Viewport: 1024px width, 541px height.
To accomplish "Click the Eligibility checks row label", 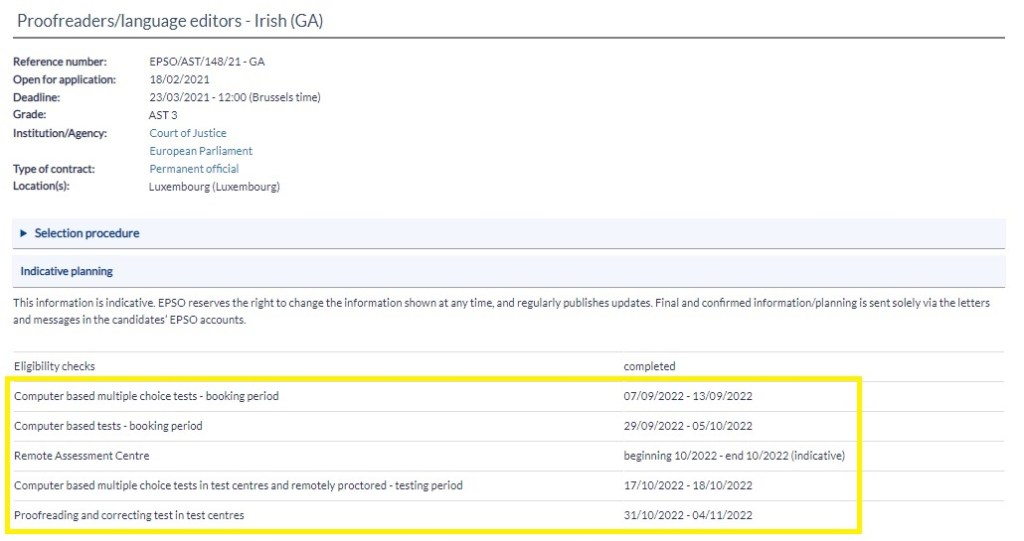I will click(x=55, y=366).
